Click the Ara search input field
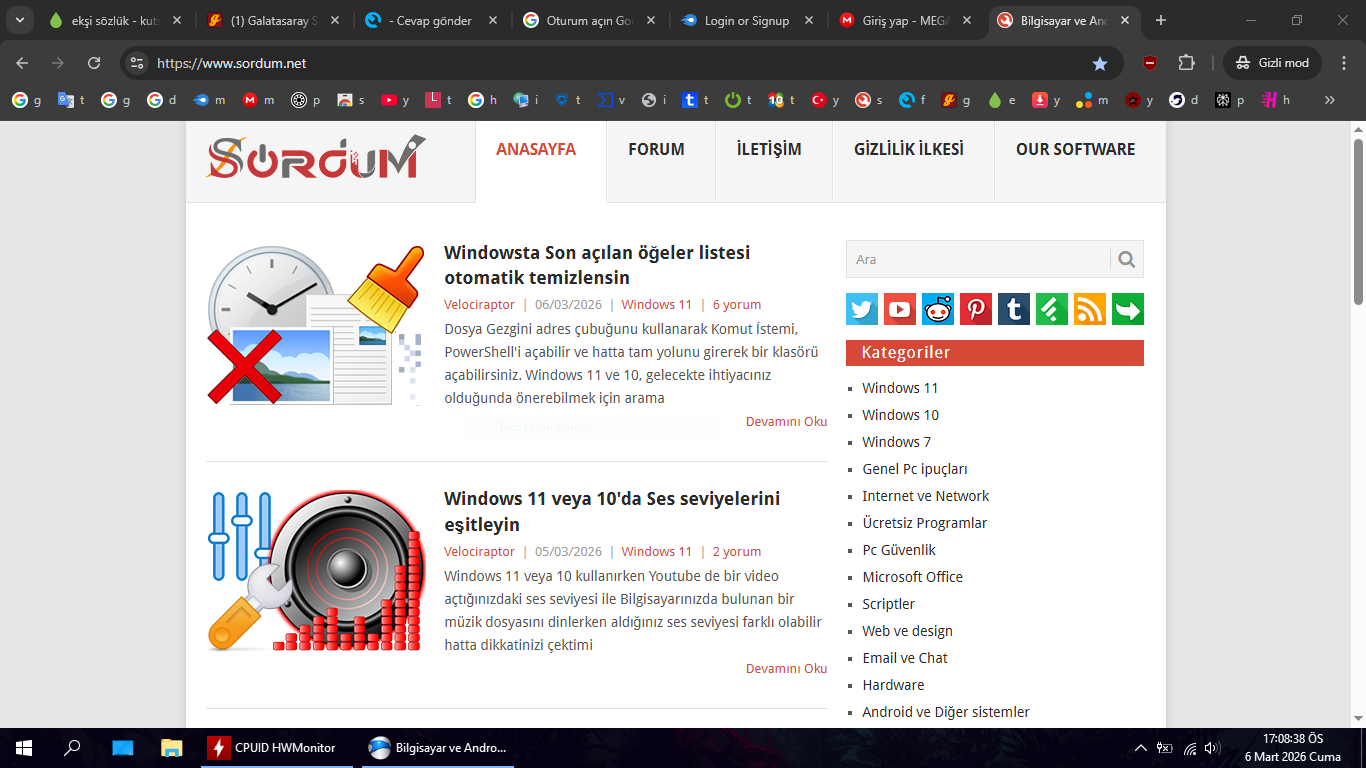This screenshot has height=768, width=1366. tap(978, 260)
